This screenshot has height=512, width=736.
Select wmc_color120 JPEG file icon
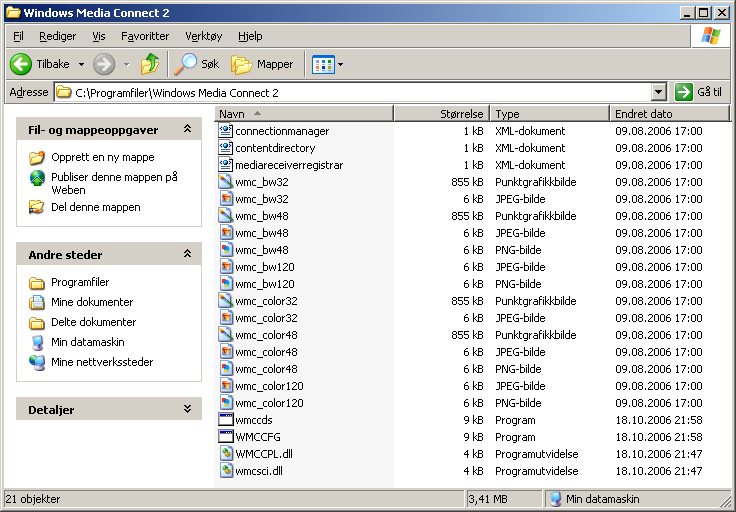point(226,386)
